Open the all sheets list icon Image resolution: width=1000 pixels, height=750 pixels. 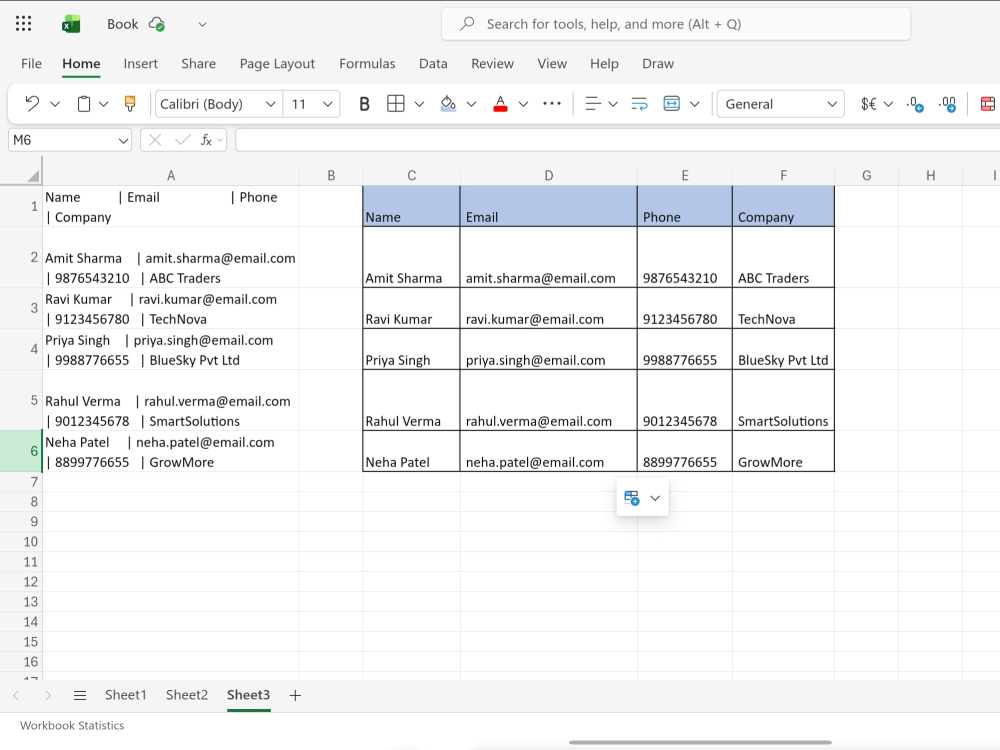(80, 695)
